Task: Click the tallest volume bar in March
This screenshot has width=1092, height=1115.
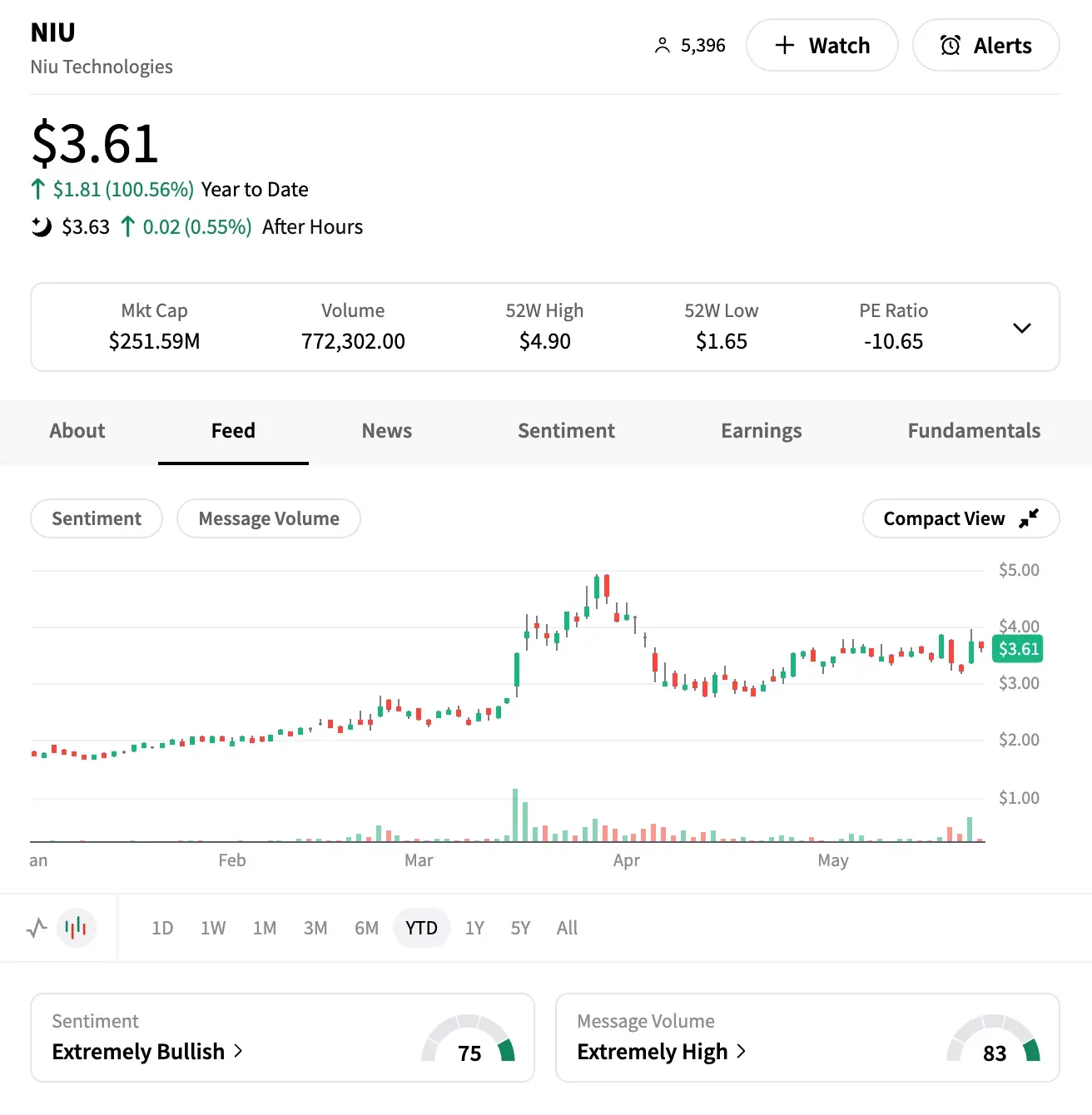Action: (515, 815)
